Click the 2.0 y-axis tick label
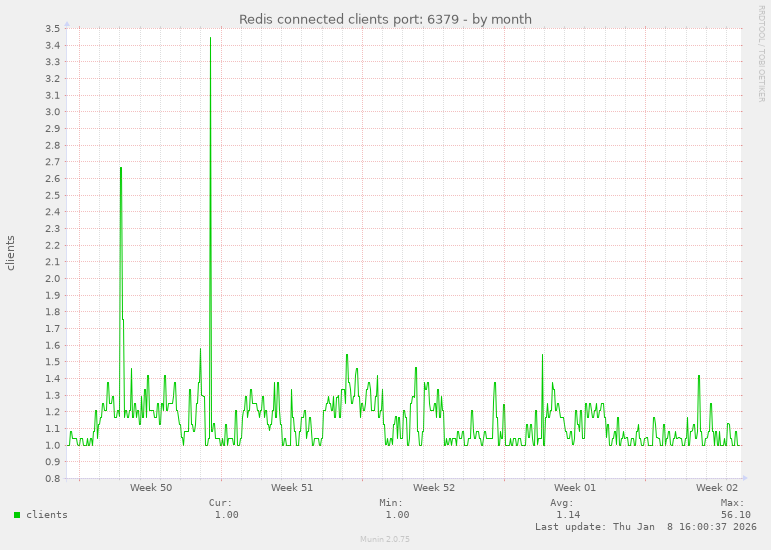The image size is (771, 550). pos(52,278)
